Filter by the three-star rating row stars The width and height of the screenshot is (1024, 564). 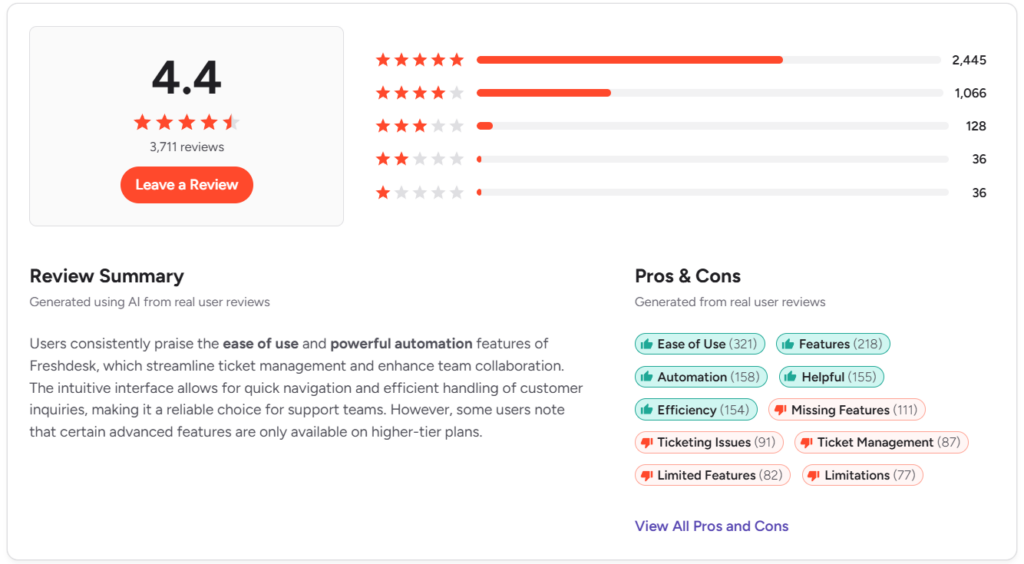pyautogui.click(x=420, y=126)
